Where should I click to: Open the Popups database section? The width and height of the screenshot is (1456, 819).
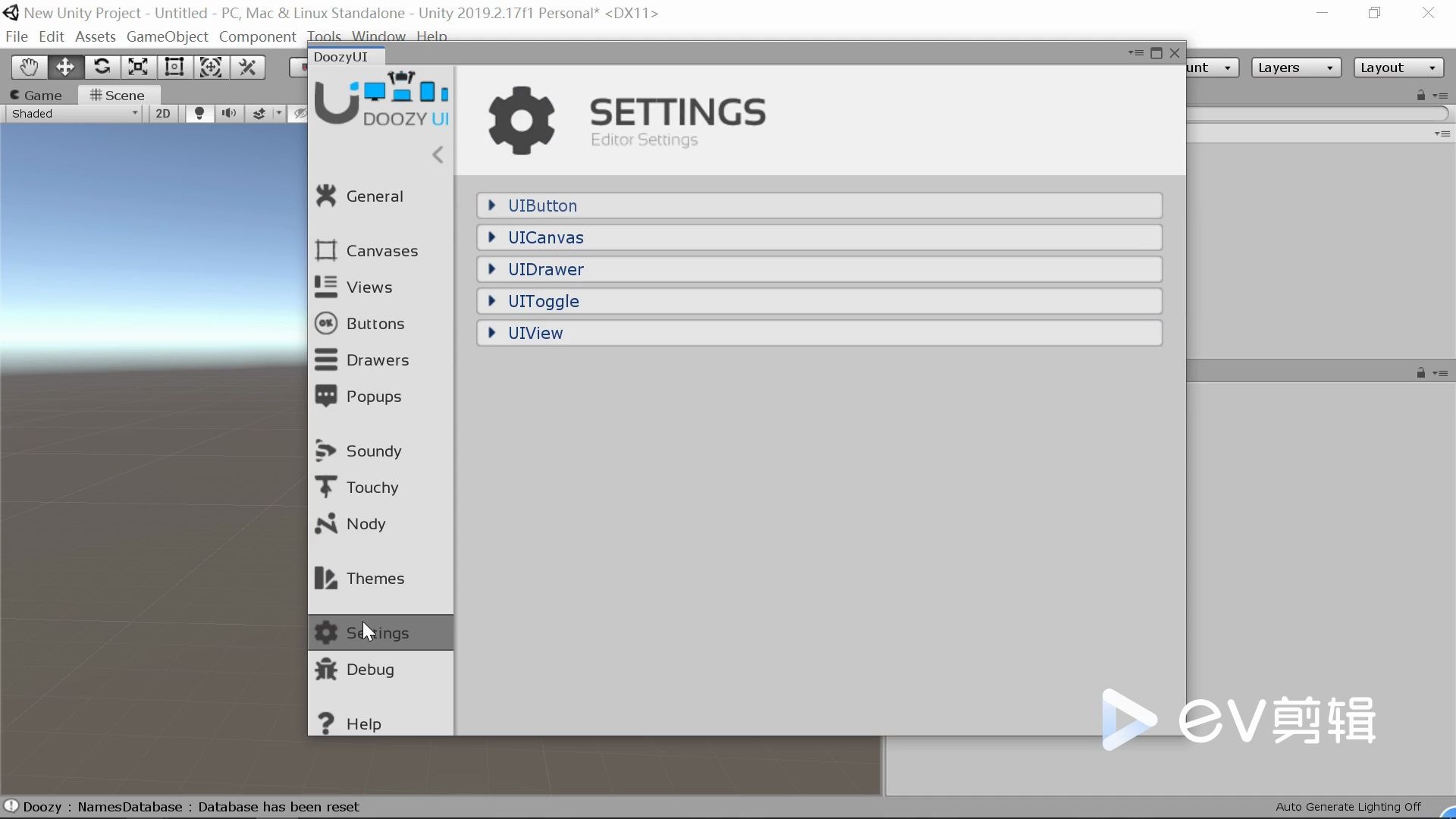click(x=381, y=397)
